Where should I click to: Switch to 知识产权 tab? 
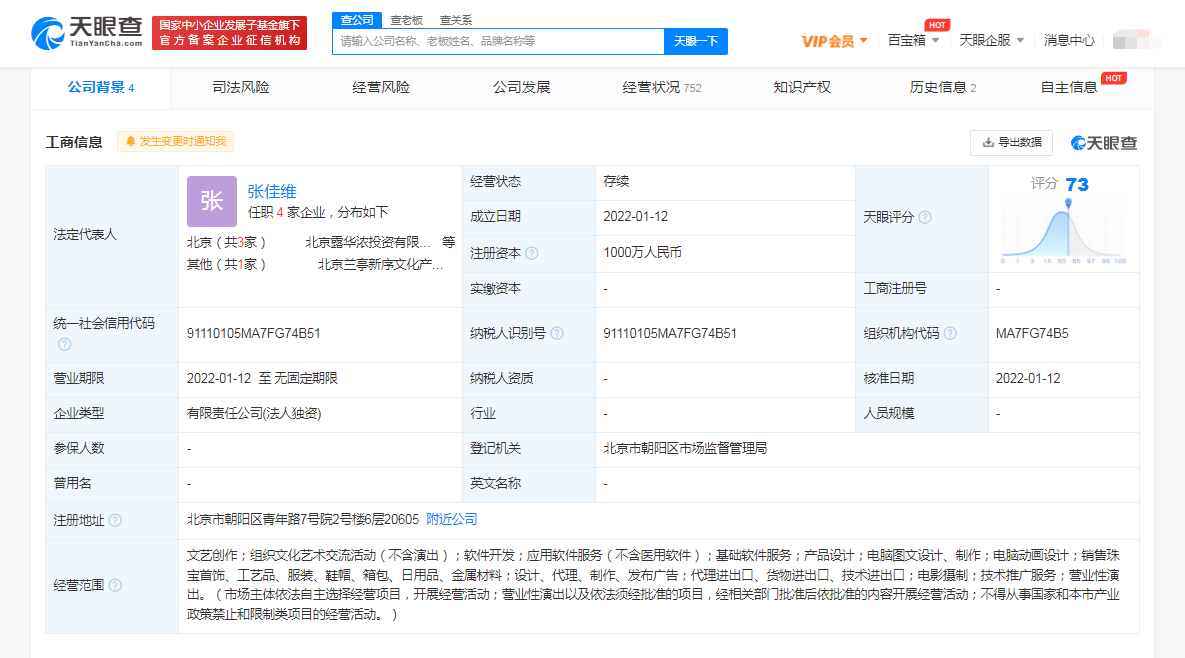[802, 88]
